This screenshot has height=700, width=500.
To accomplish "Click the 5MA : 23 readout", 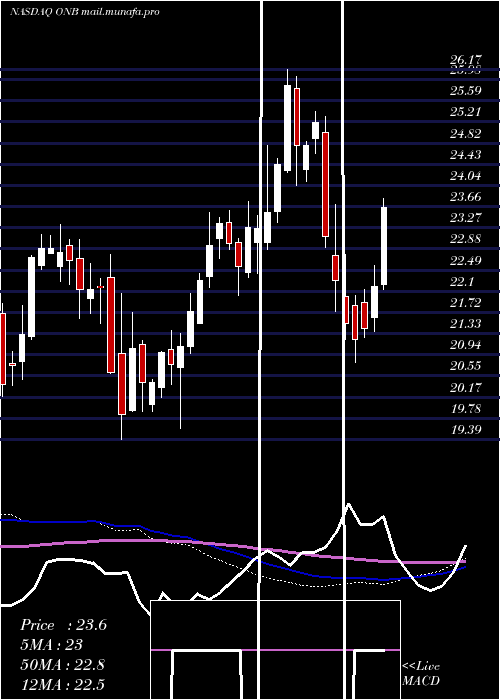I will (x=51, y=645).
